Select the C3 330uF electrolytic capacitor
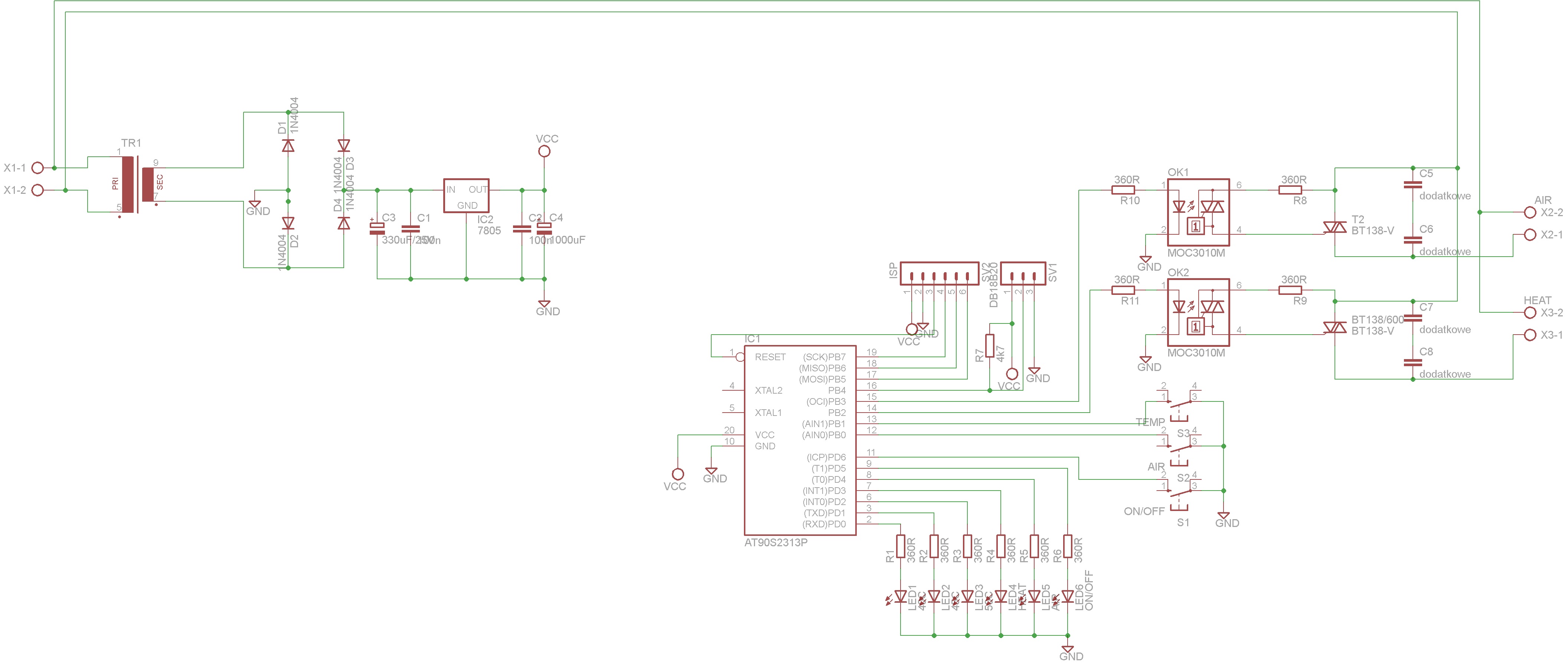Screen dimensions: 1568x664 (378, 228)
